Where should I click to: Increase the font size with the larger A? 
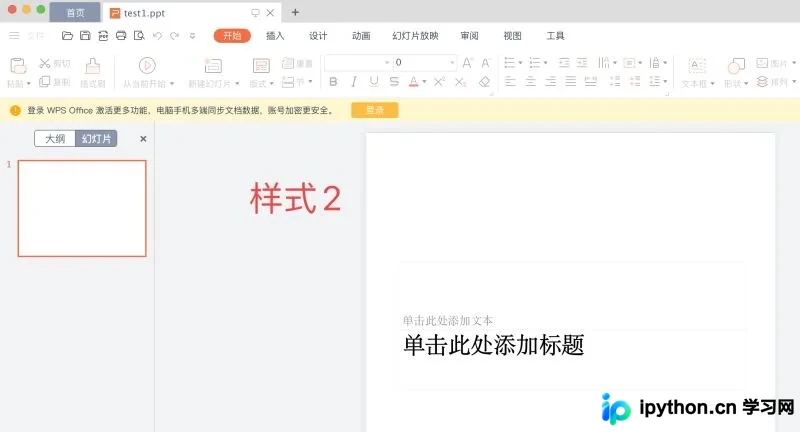[x=467, y=63]
